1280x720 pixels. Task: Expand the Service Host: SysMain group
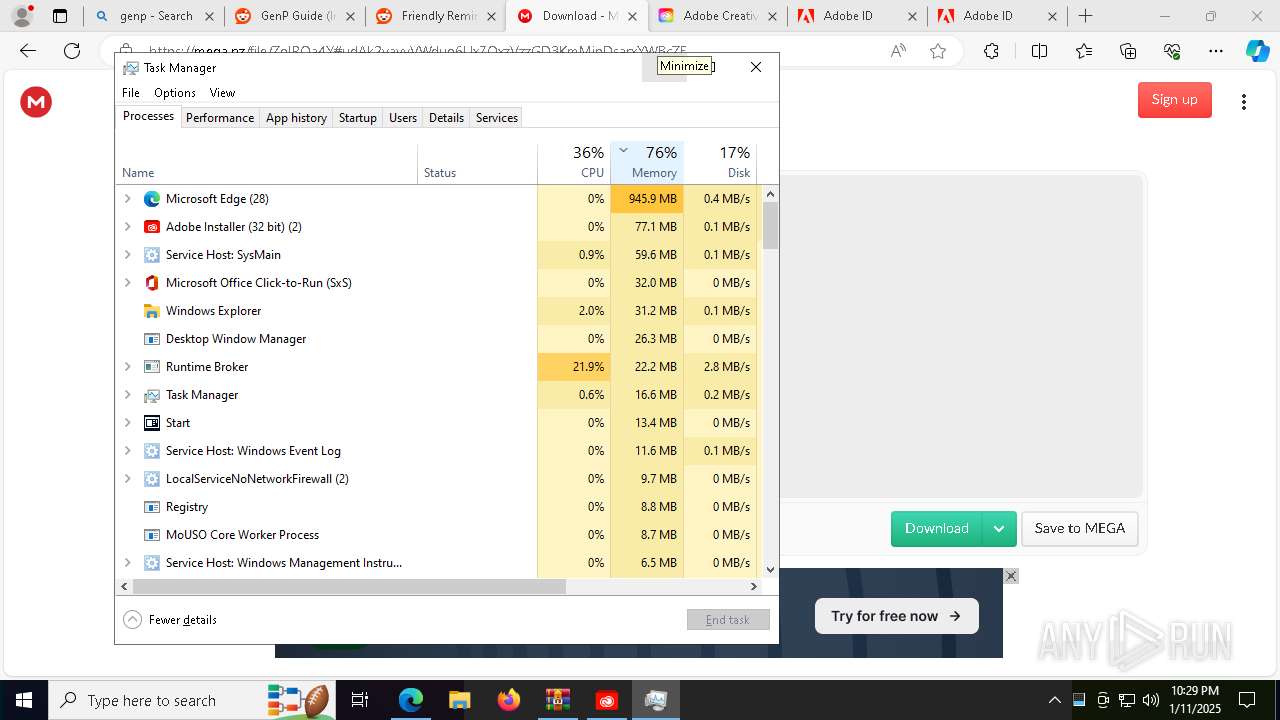(127, 255)
